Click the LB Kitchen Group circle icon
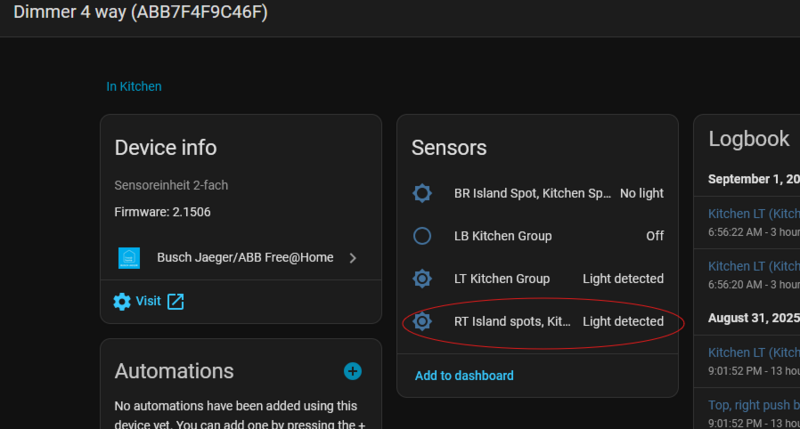This screenshot has height=429, width=800. pos(422,236)
